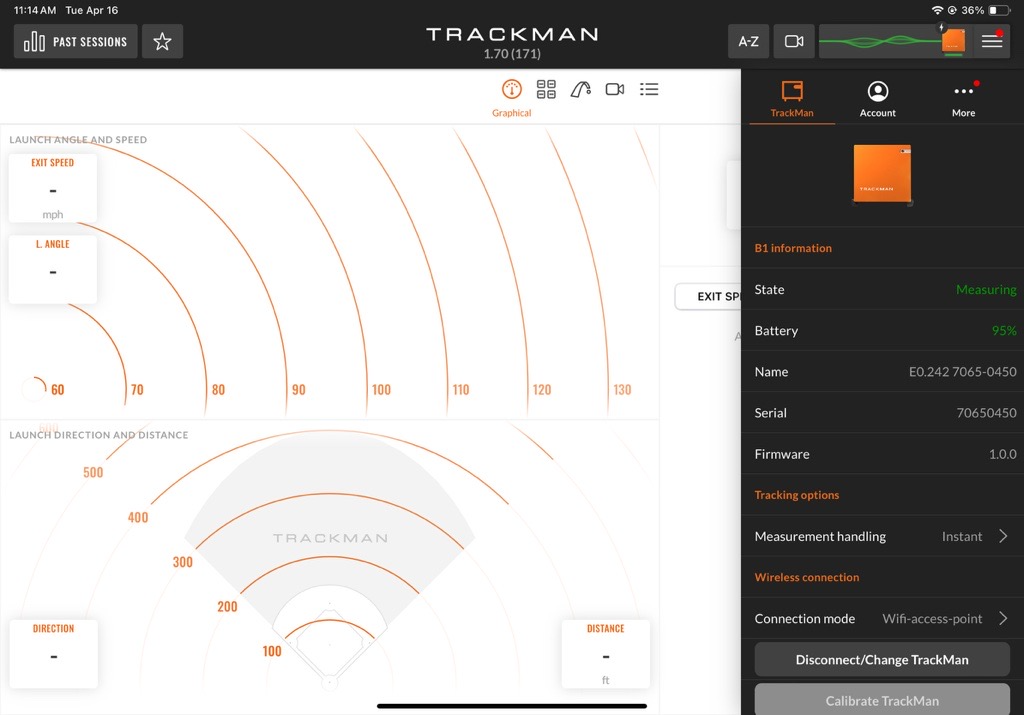Open the video view in the session toolbar
The image size is (1024, 715).
pos(614,89)
